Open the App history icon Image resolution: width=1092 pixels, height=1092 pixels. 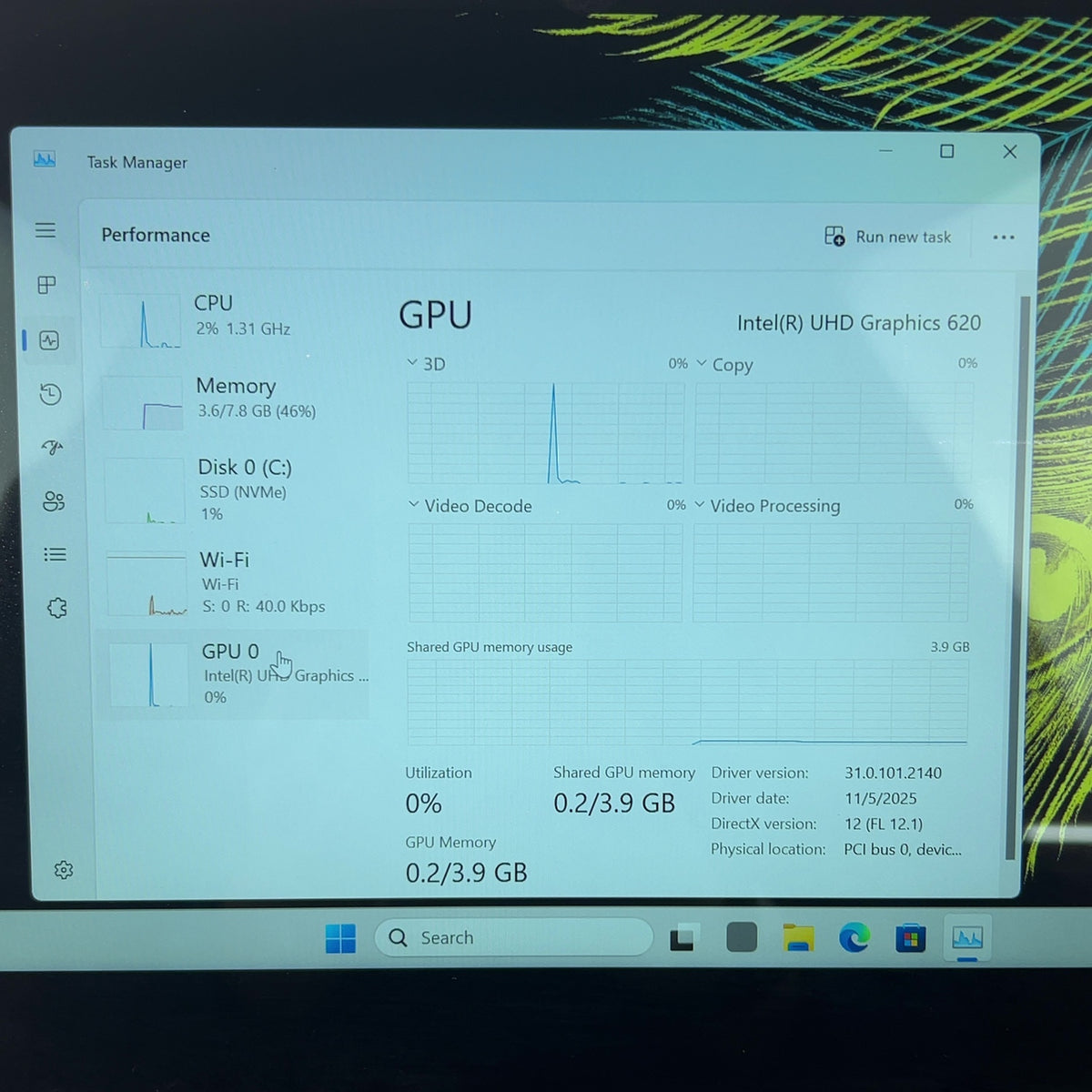tap(51, 394)
